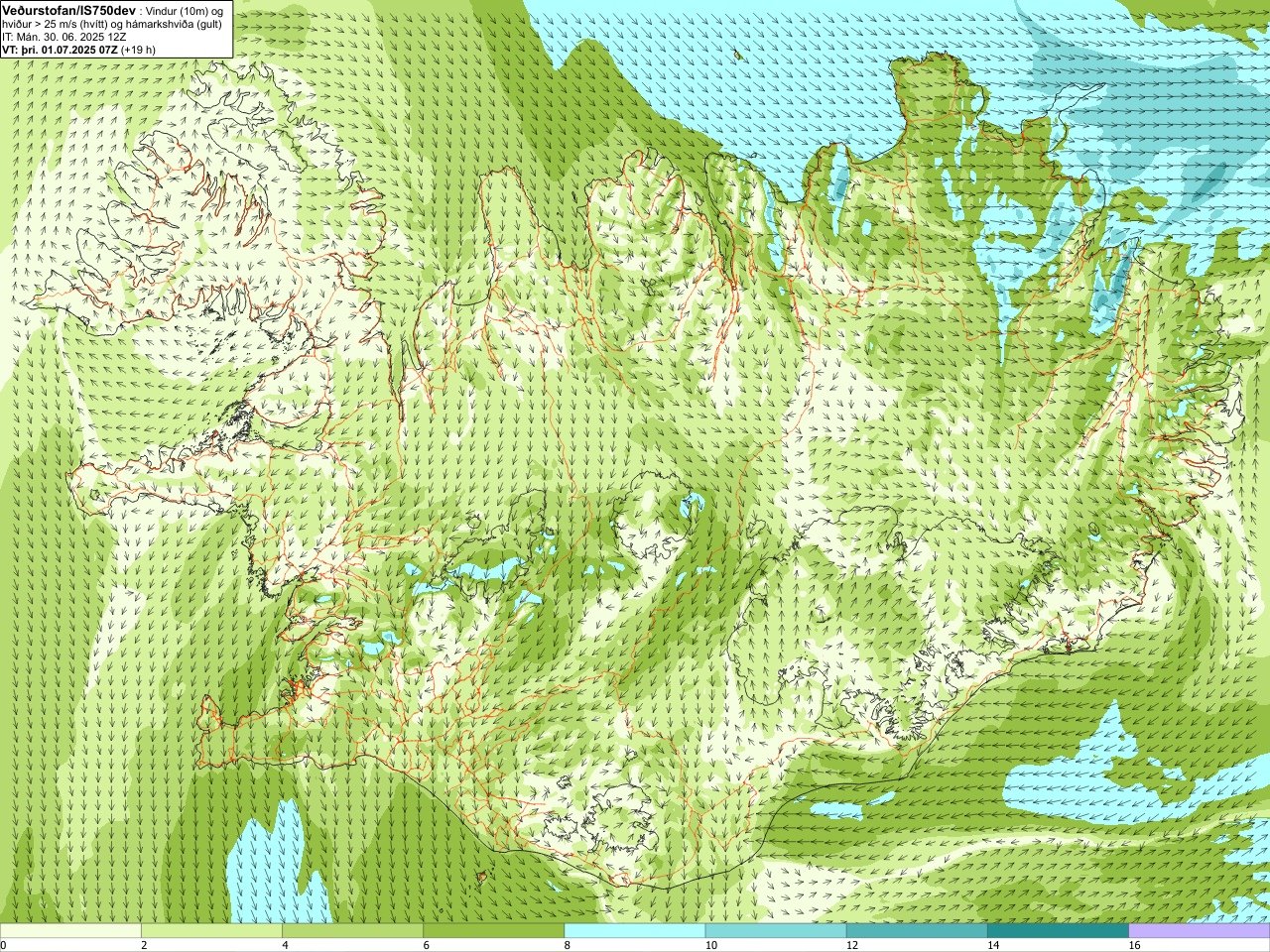Click the "Vindur (10m) og" label text
The image size is (1270, 952).
click(187, 10)
